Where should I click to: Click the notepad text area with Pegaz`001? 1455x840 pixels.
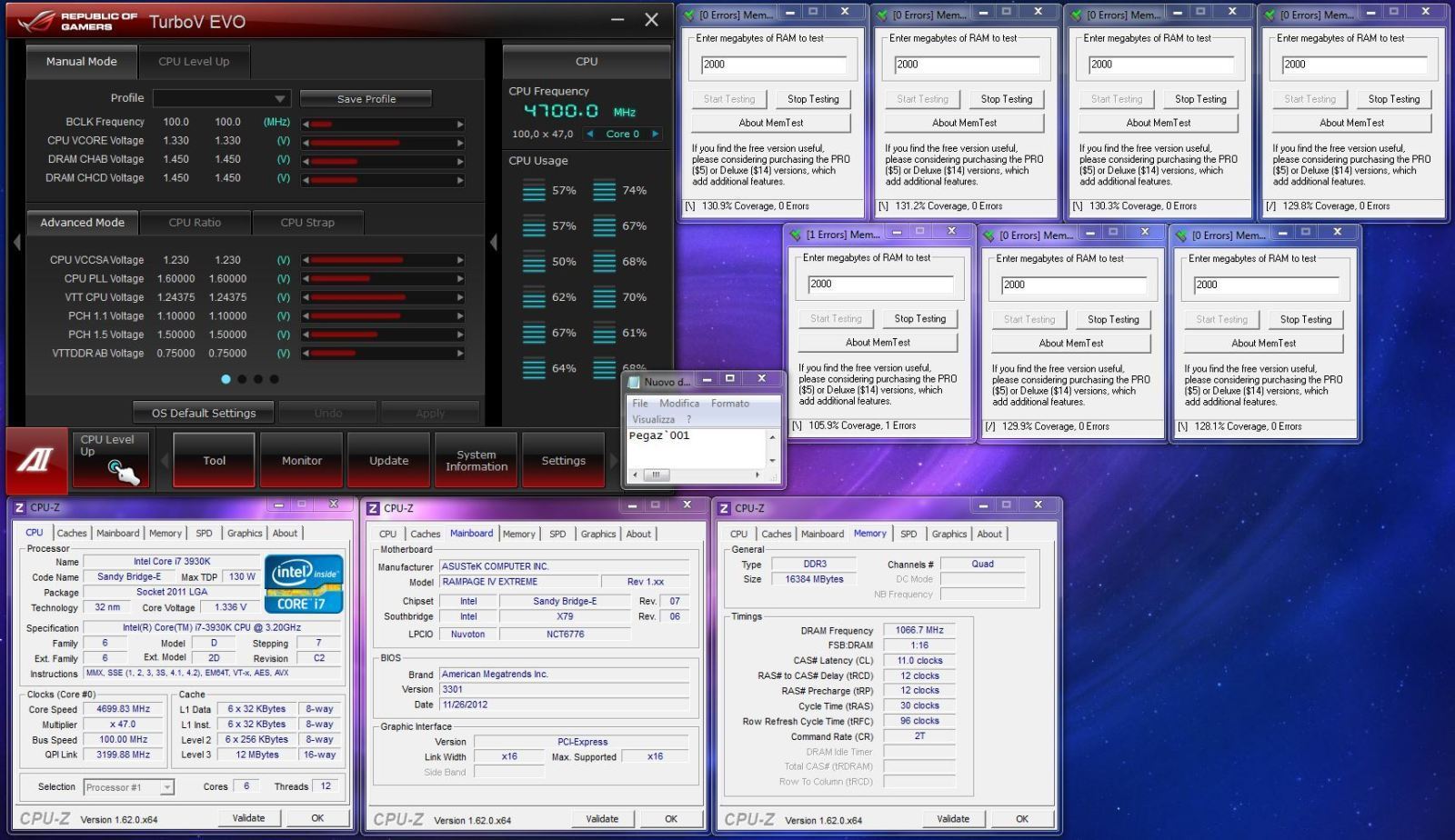click(x=697, y=446)
